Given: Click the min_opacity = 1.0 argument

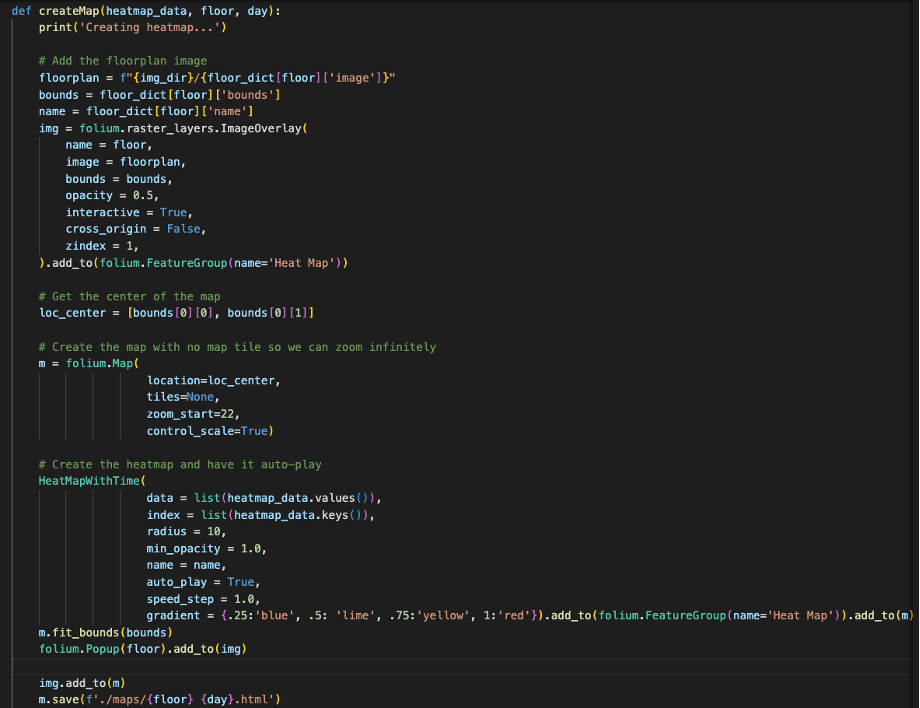Looking at the screenshot, I should pyautogui.click(x=206, y=548).
